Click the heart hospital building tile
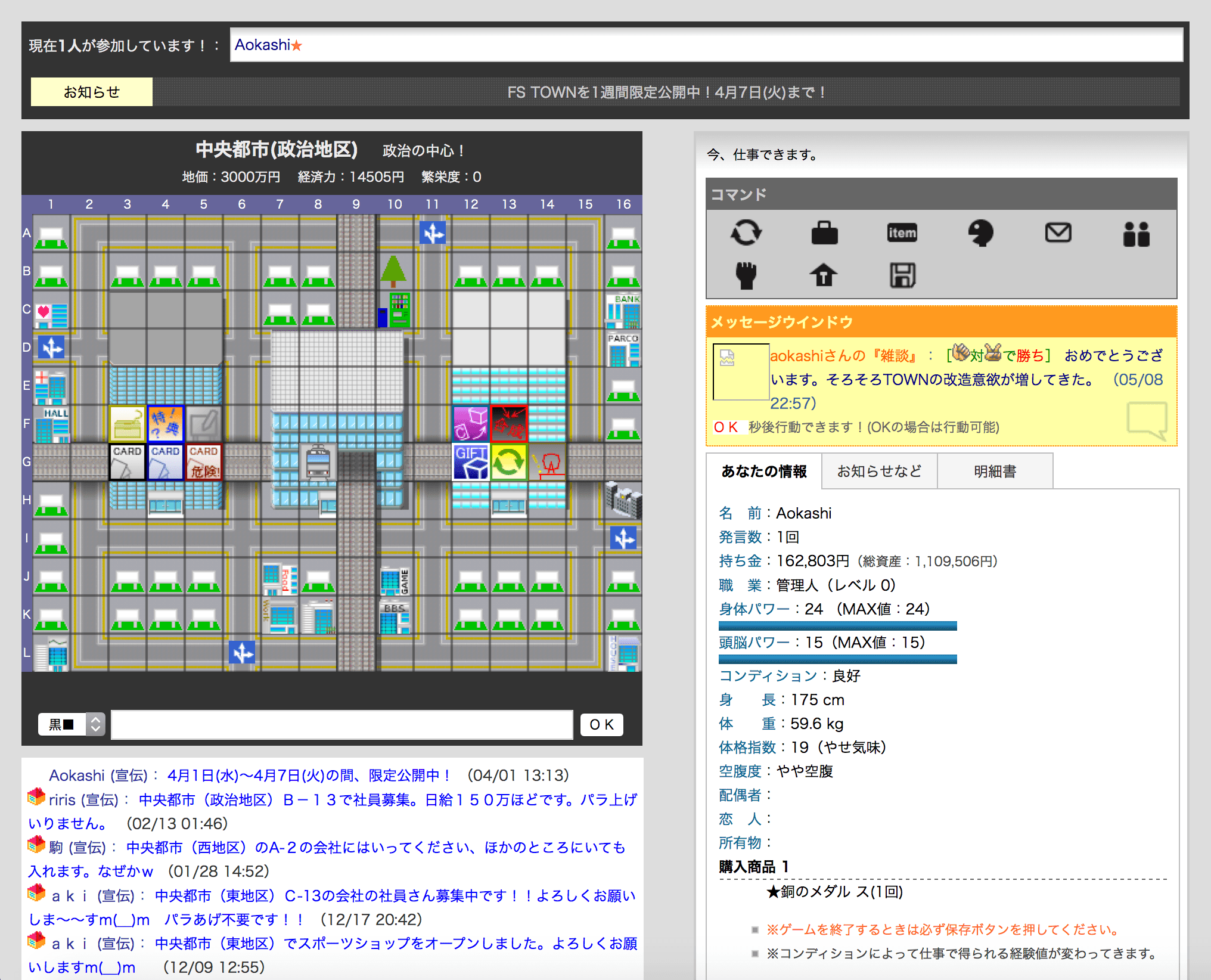The width and height of the screenshot is (1211, 980). pos(52,311)
